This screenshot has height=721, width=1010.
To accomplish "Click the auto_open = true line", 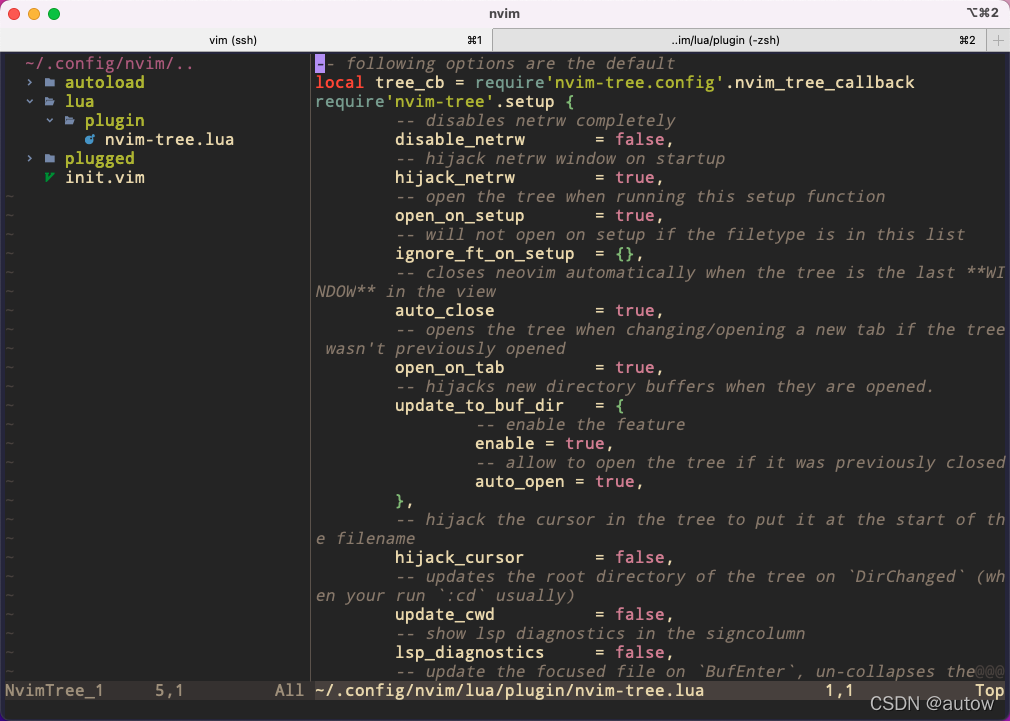I will pyautogui.click(x=559, y=481).
